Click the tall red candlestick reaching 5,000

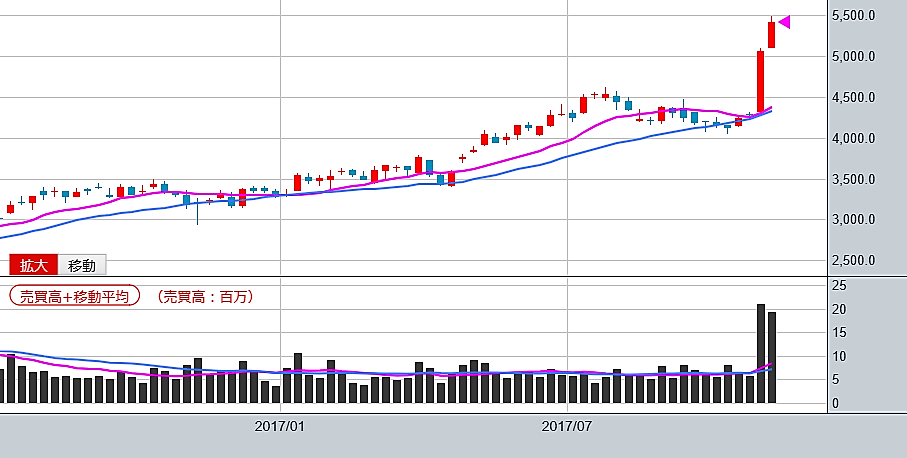pos(761,81)
